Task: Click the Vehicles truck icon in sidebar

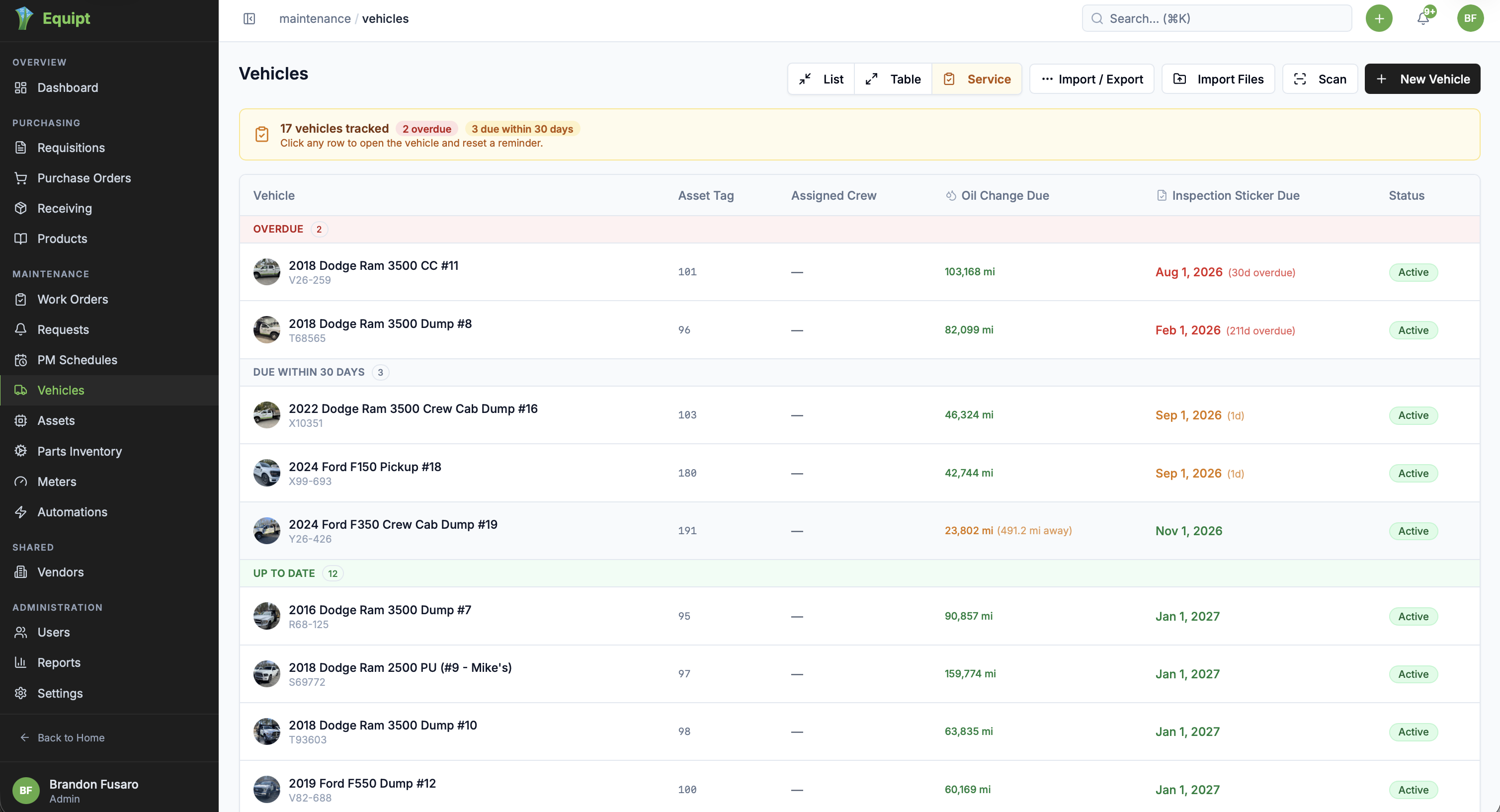Action: 21,390
